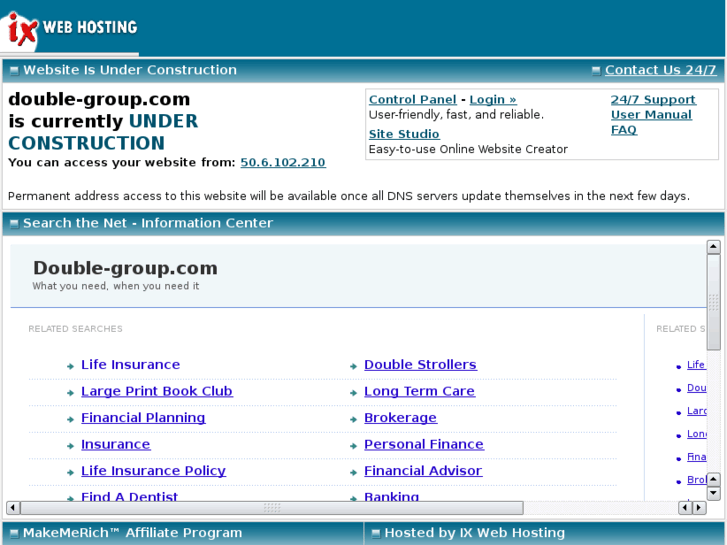
Task: Click arrow bullet beside Financial Advisor
Action: coord(353,472)
